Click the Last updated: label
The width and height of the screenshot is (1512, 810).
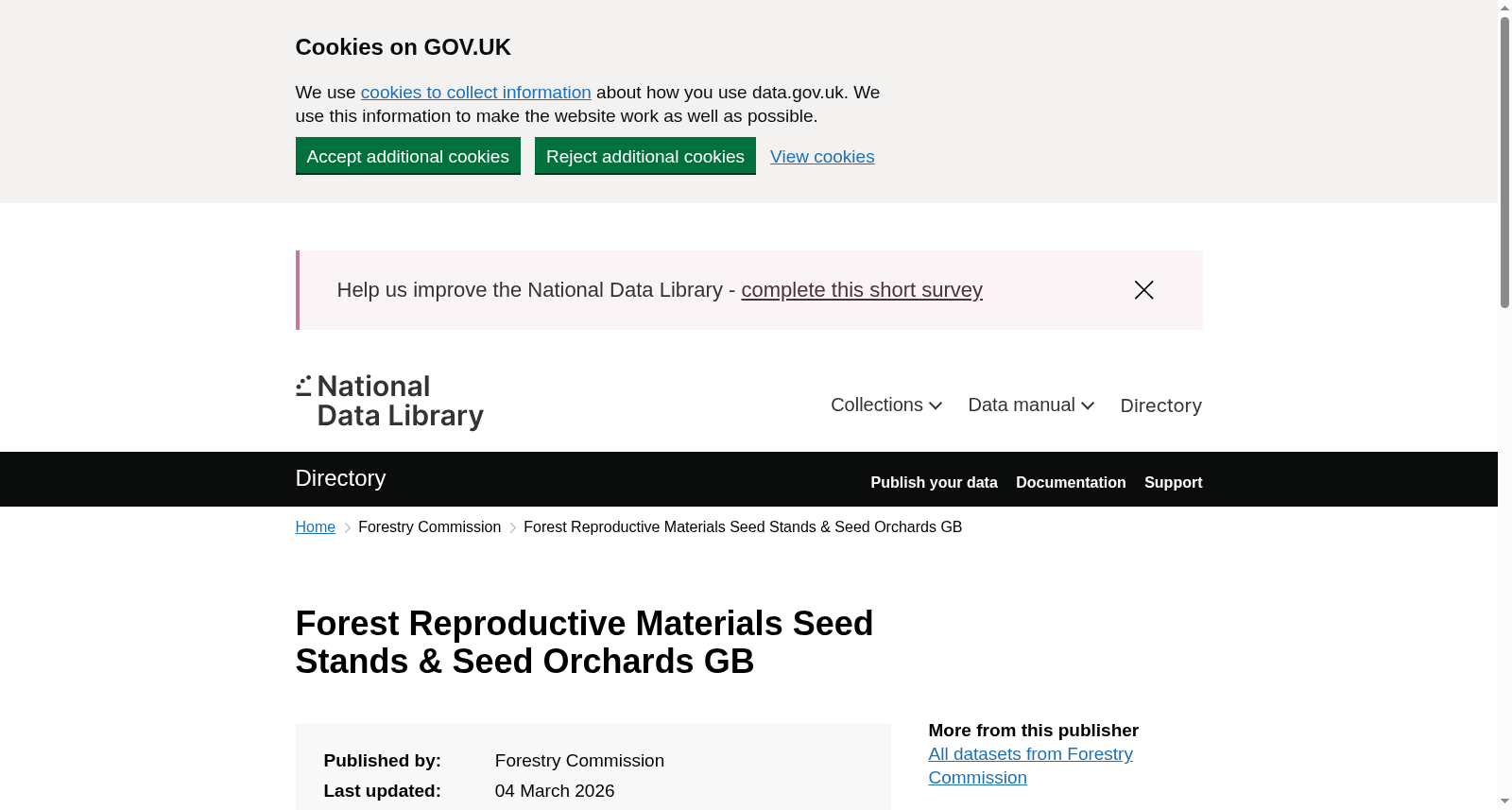pyautogui.click(x=382, y=791)
